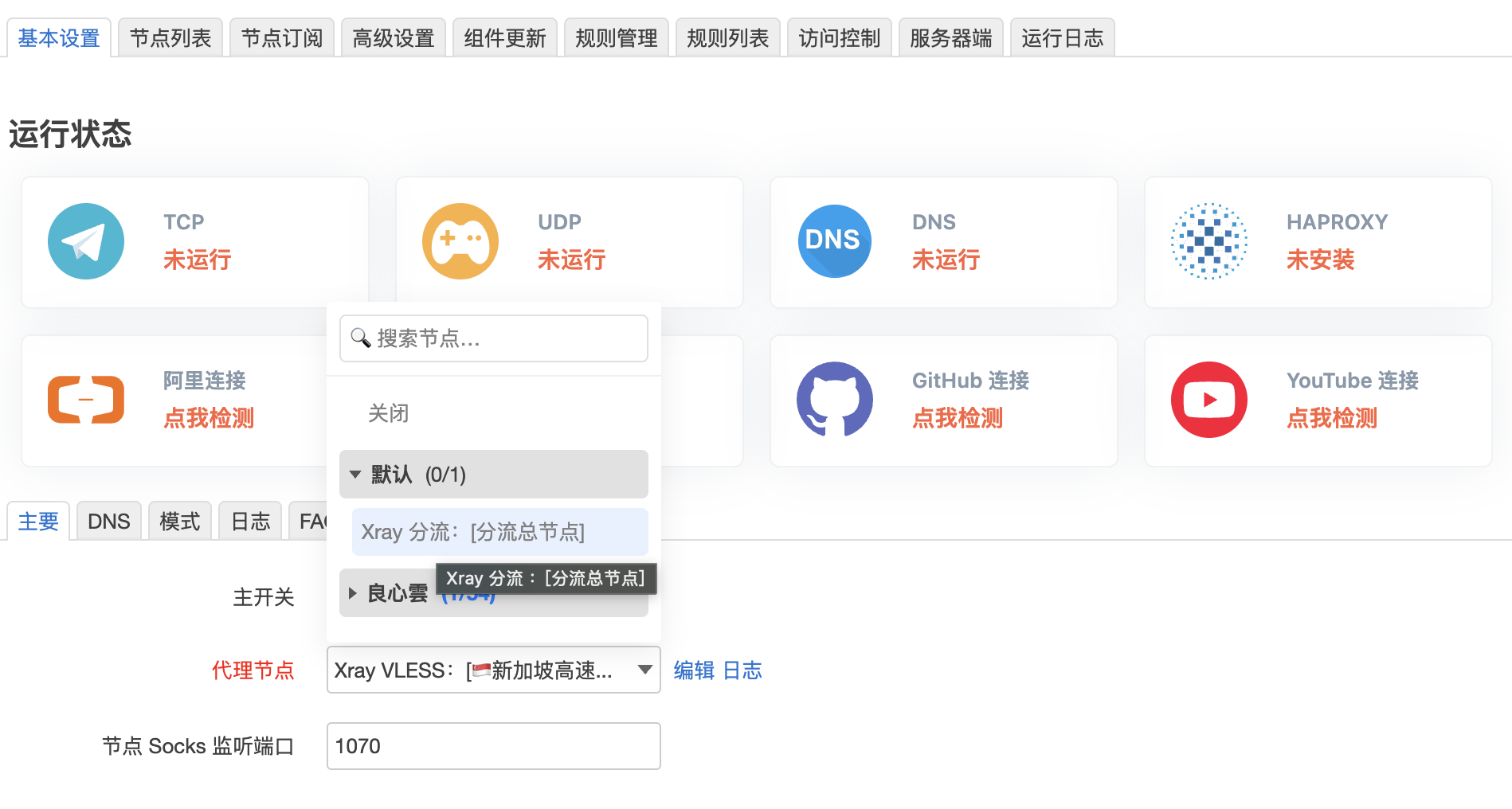1512x809 pixels.
Task: Select Xray 分流 [分流总节点] node option
Action: (499, 532)
